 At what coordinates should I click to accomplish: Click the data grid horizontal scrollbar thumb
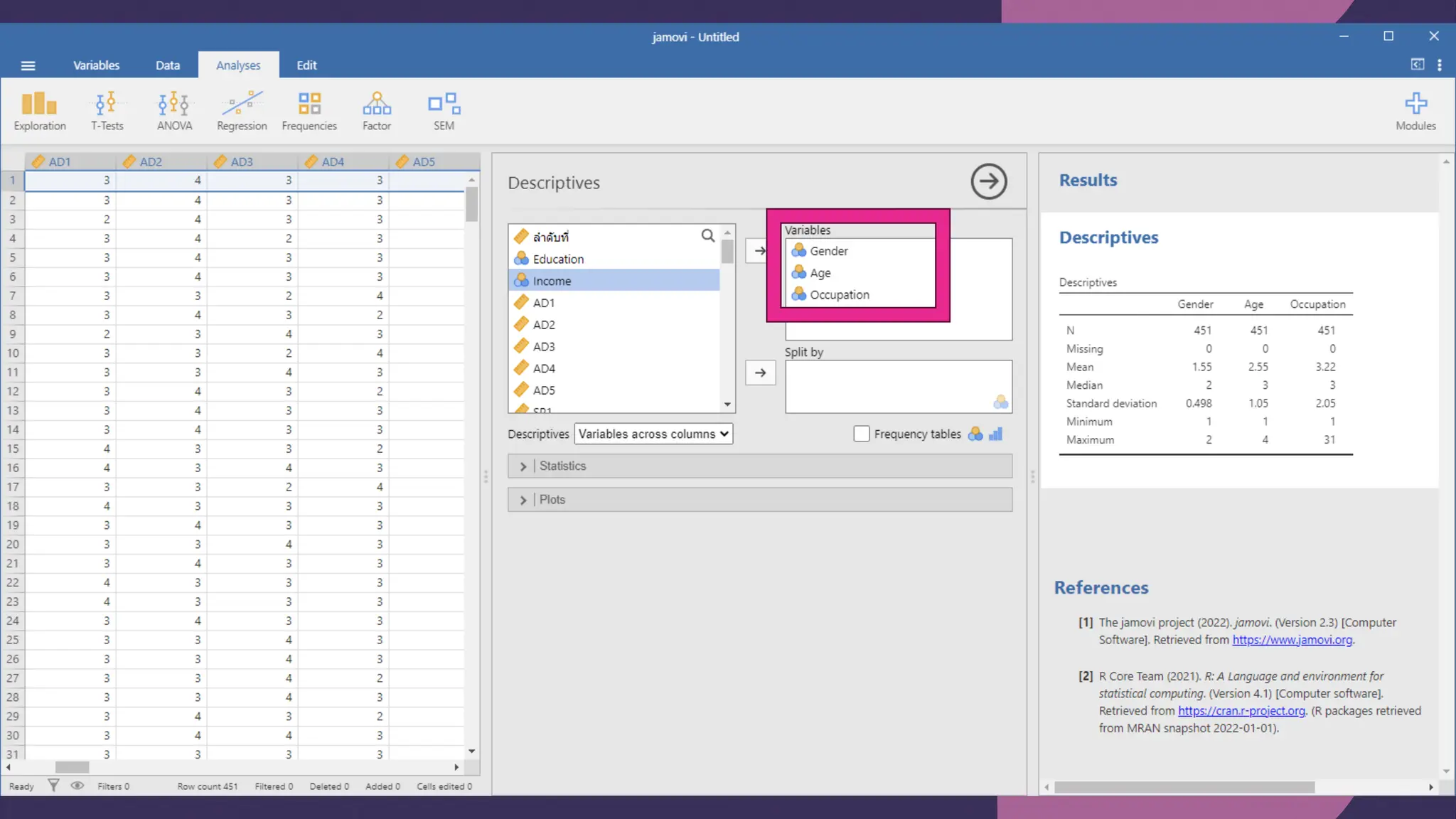pos(72,767)
